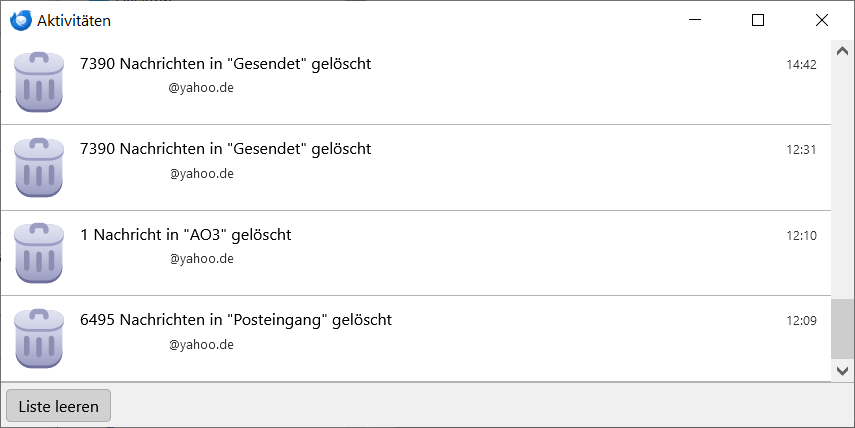Click the 12:10 timestamp
Screen dimensions: 855x428
(x=801, y=236)
